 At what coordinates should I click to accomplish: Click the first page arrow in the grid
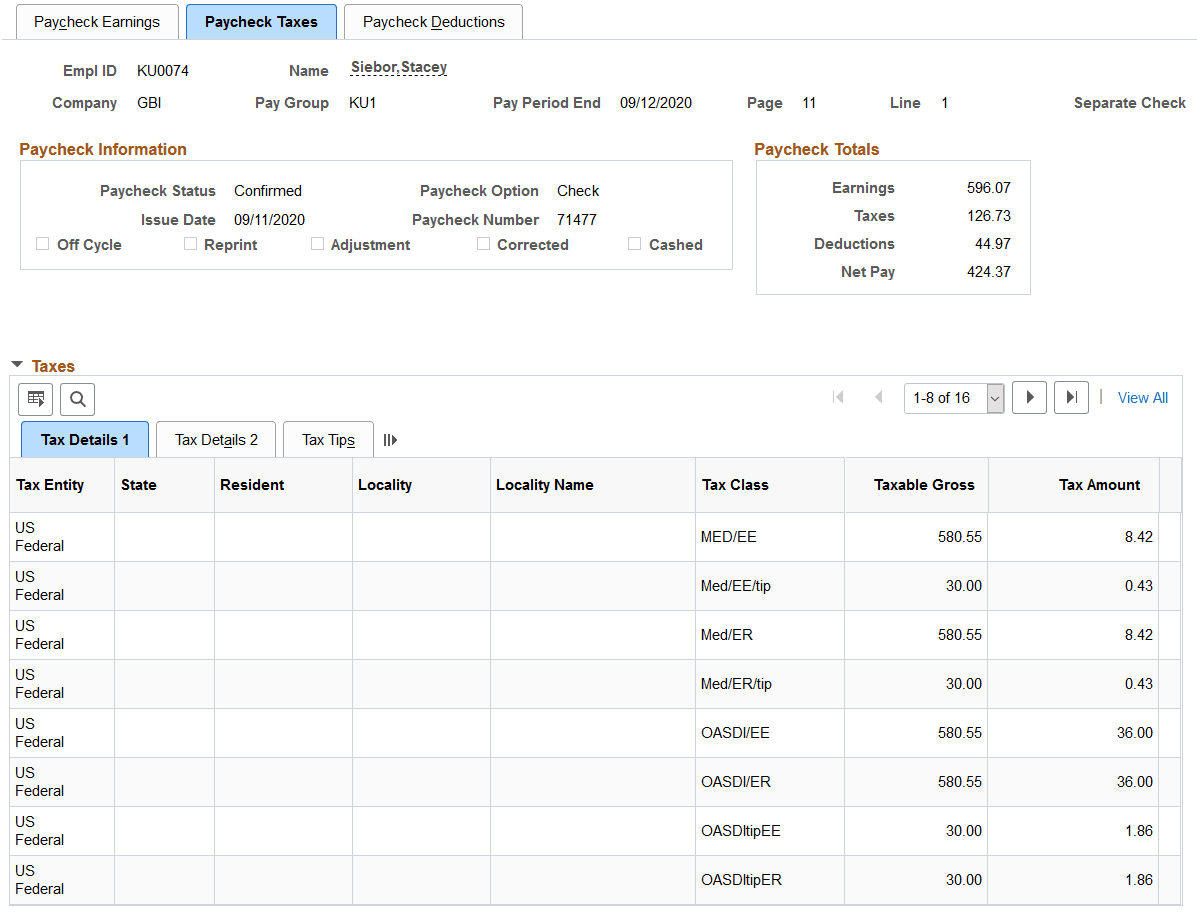click(x=838, y=397)
